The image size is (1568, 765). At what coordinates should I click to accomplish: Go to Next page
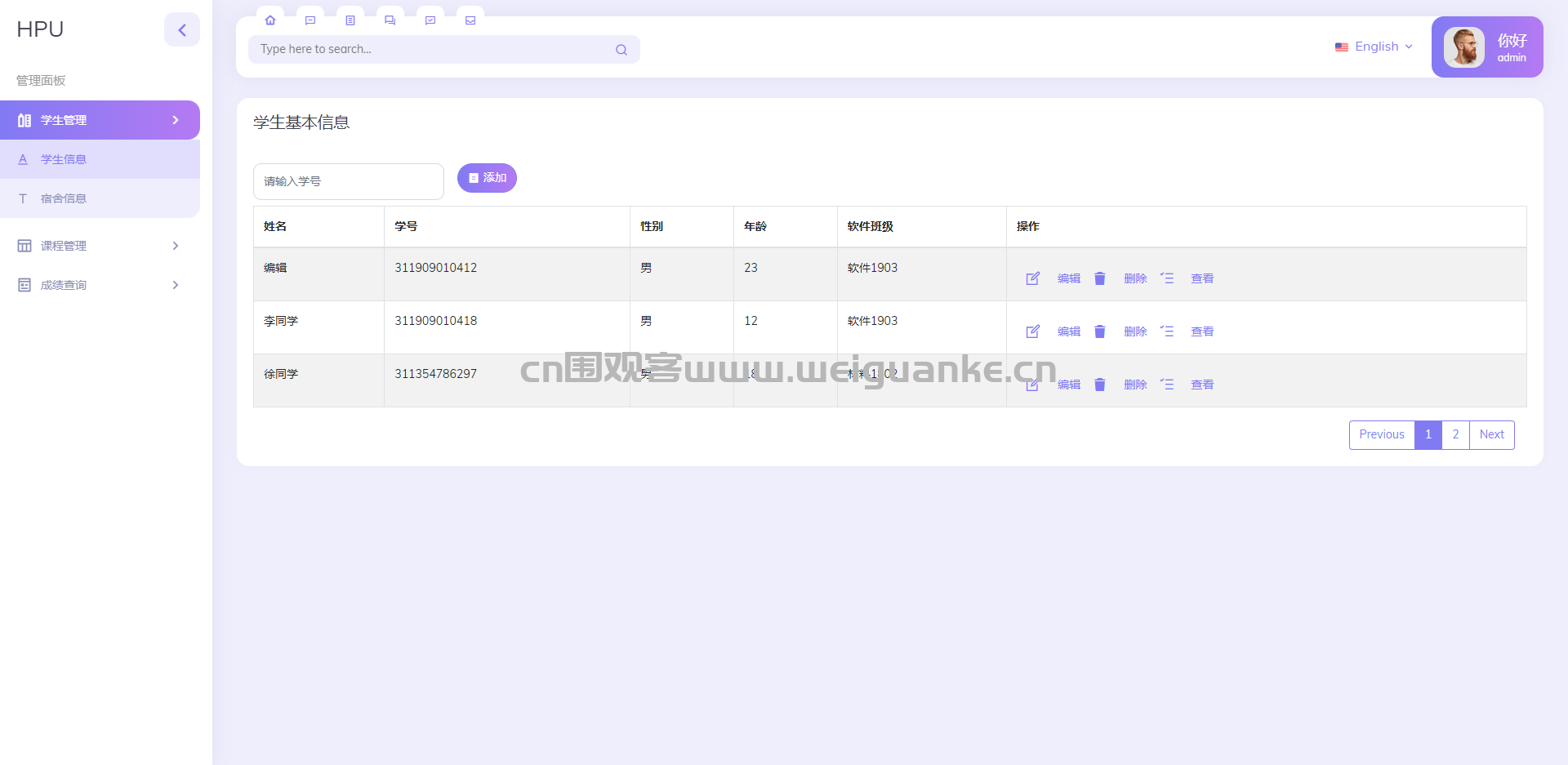click(1491, 435)
